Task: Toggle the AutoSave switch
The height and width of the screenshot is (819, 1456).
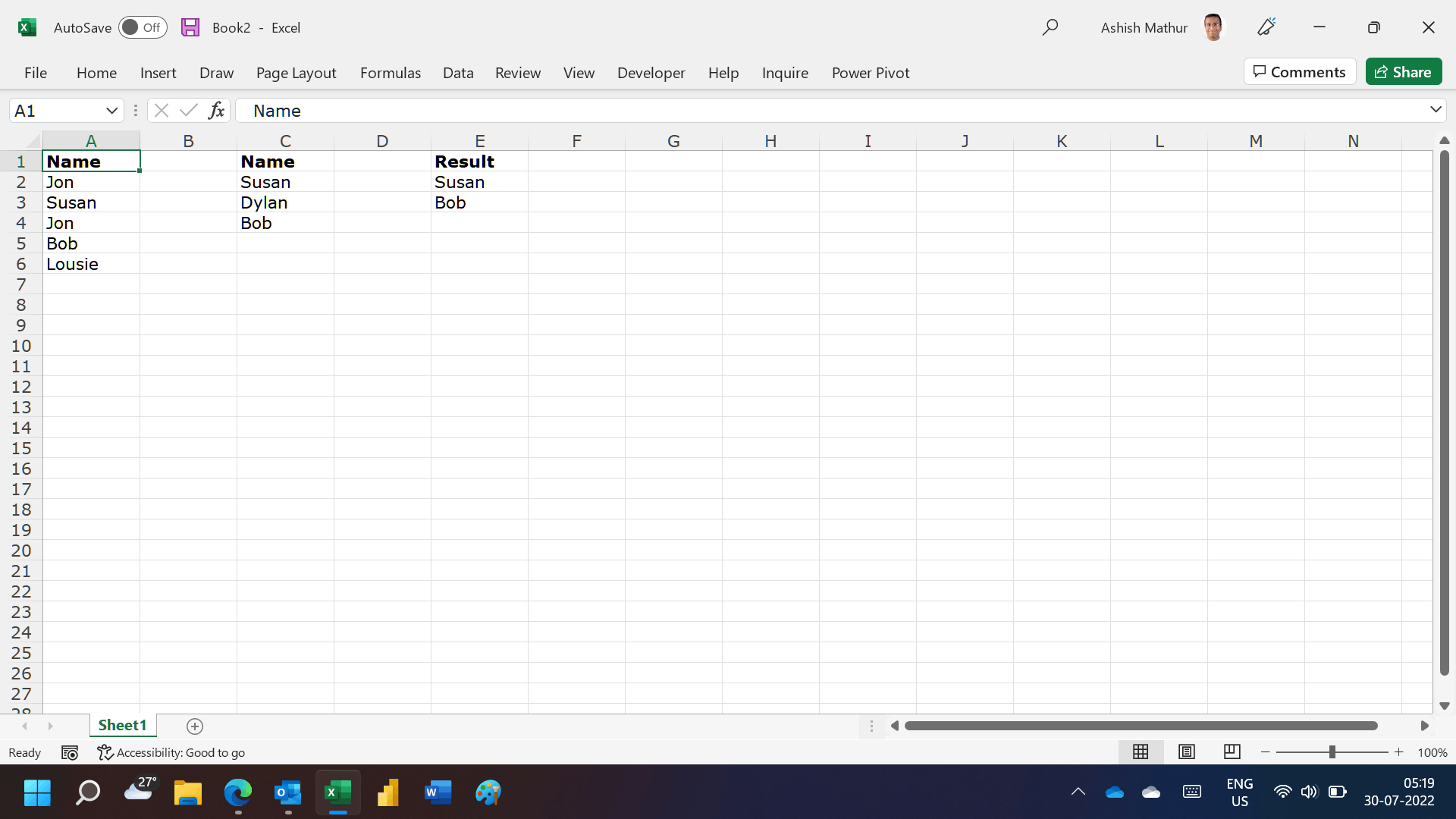Action: 143,27
